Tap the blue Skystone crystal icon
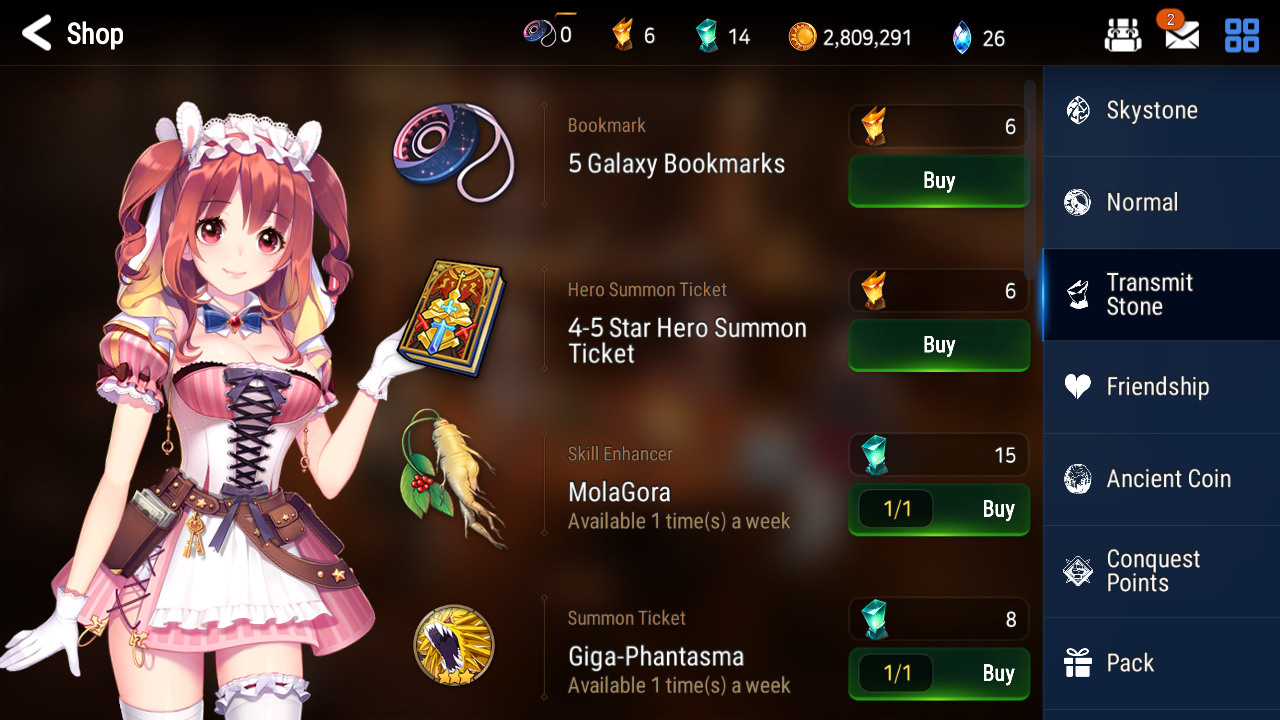This screenshot has width=1280, height=720. coord(962,38)
